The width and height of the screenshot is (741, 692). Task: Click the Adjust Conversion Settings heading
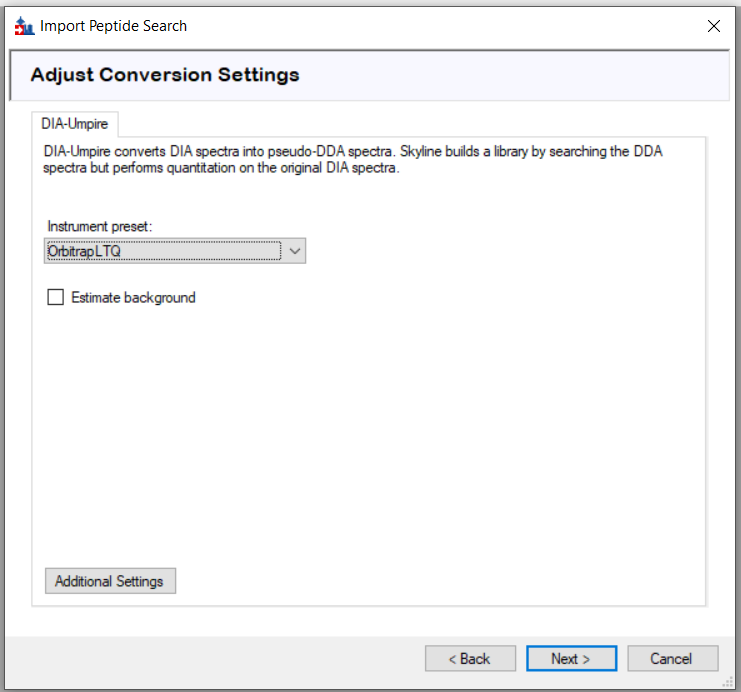[165, 75]
